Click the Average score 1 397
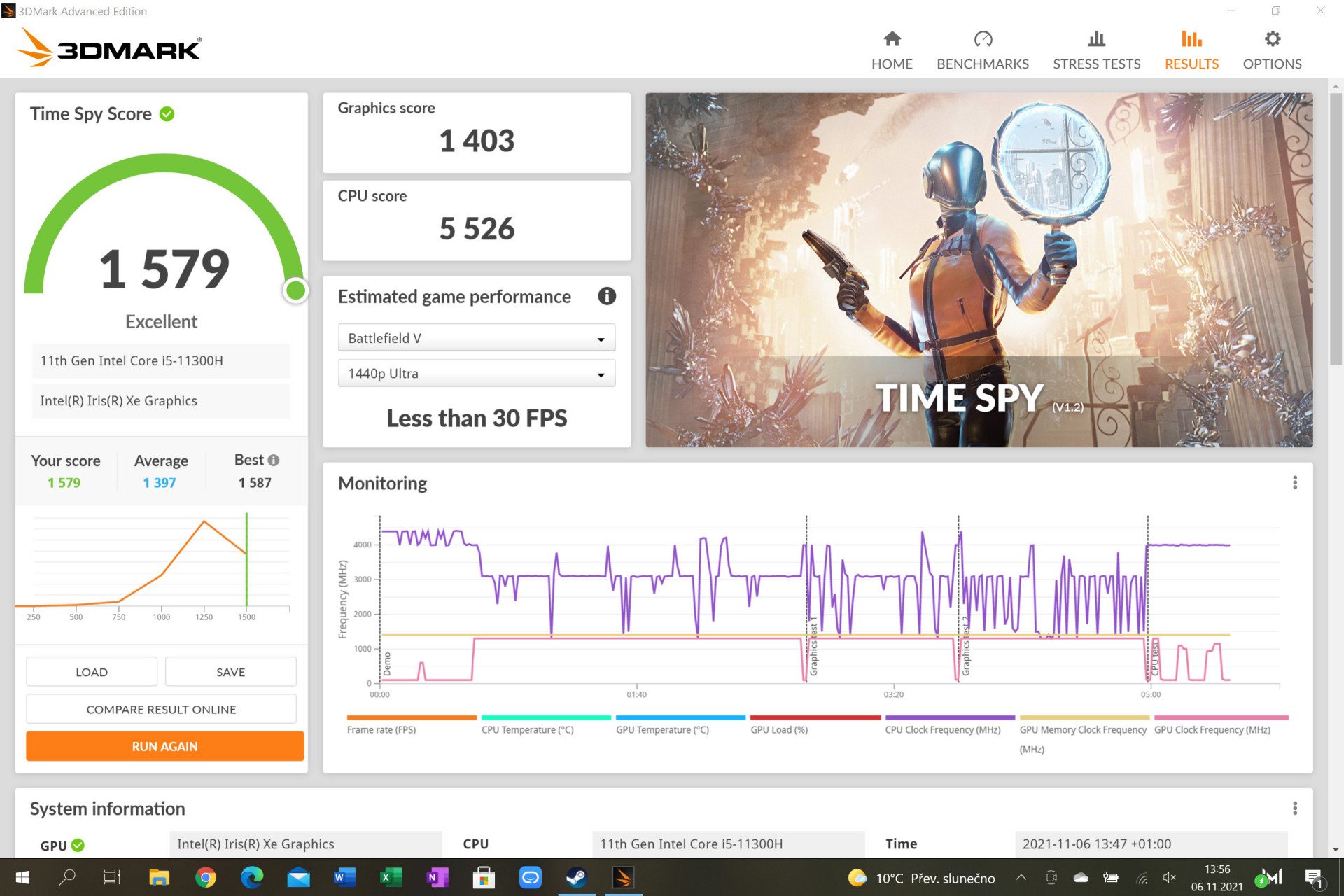The height and width of the screenshot is (896, 1344). tap(160, 483)
